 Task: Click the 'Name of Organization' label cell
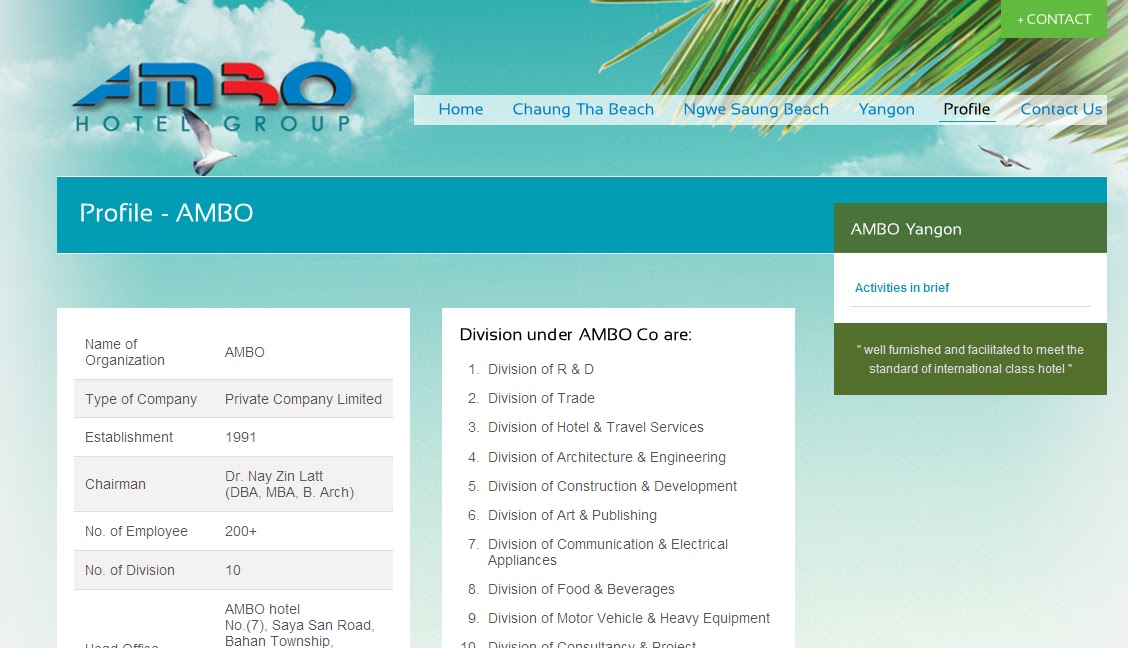tap(125, 352)
